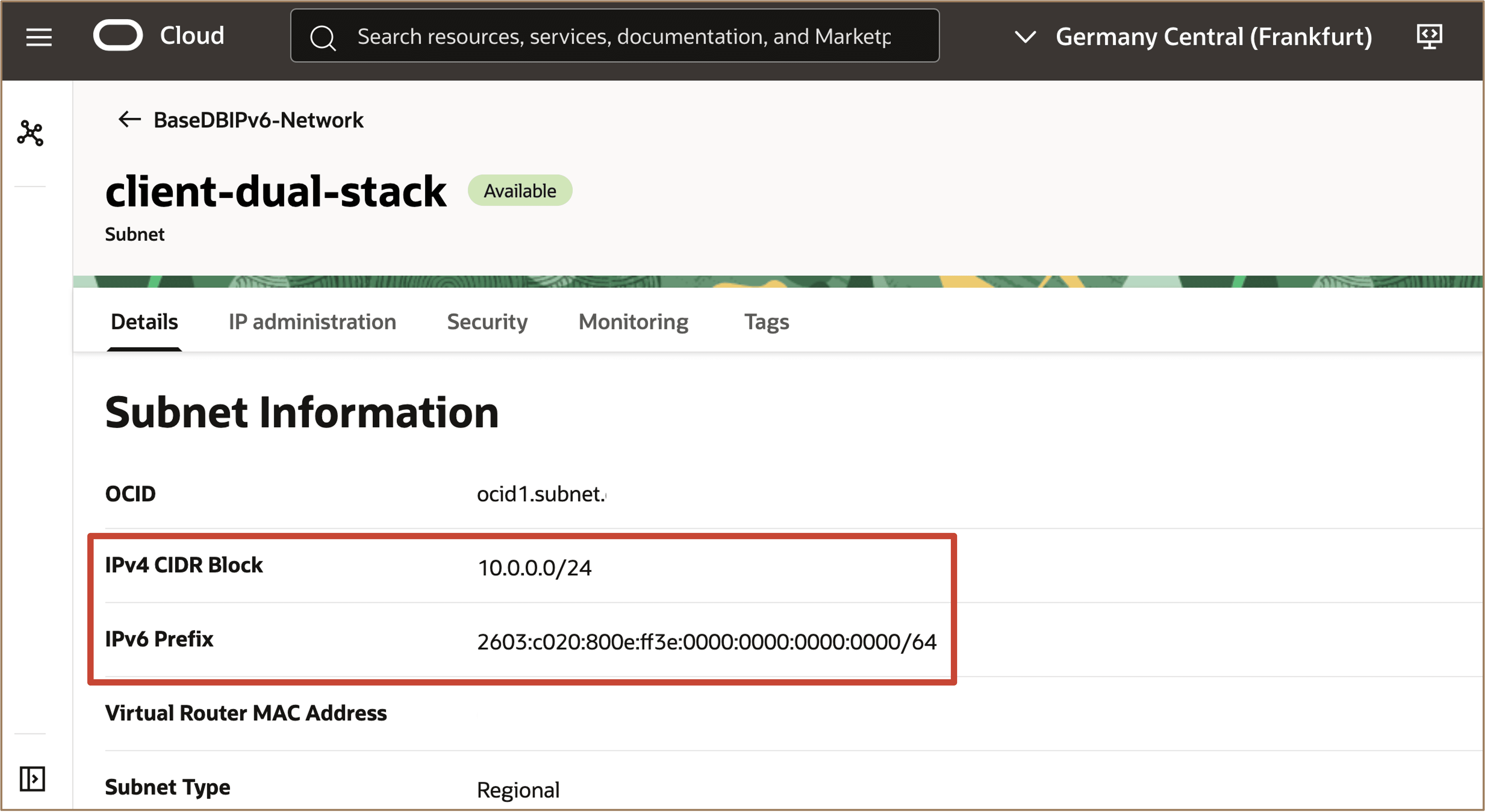Expand the collapsed side panel
This screenshot has width=1485, height=812.
click(x=32, y=779)
